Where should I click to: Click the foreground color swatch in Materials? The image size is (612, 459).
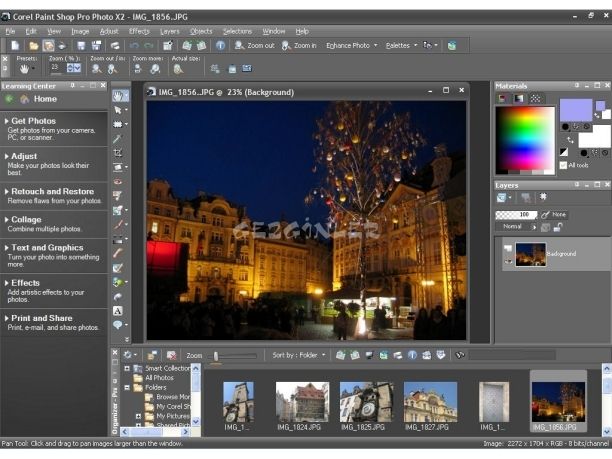[575, 108]
